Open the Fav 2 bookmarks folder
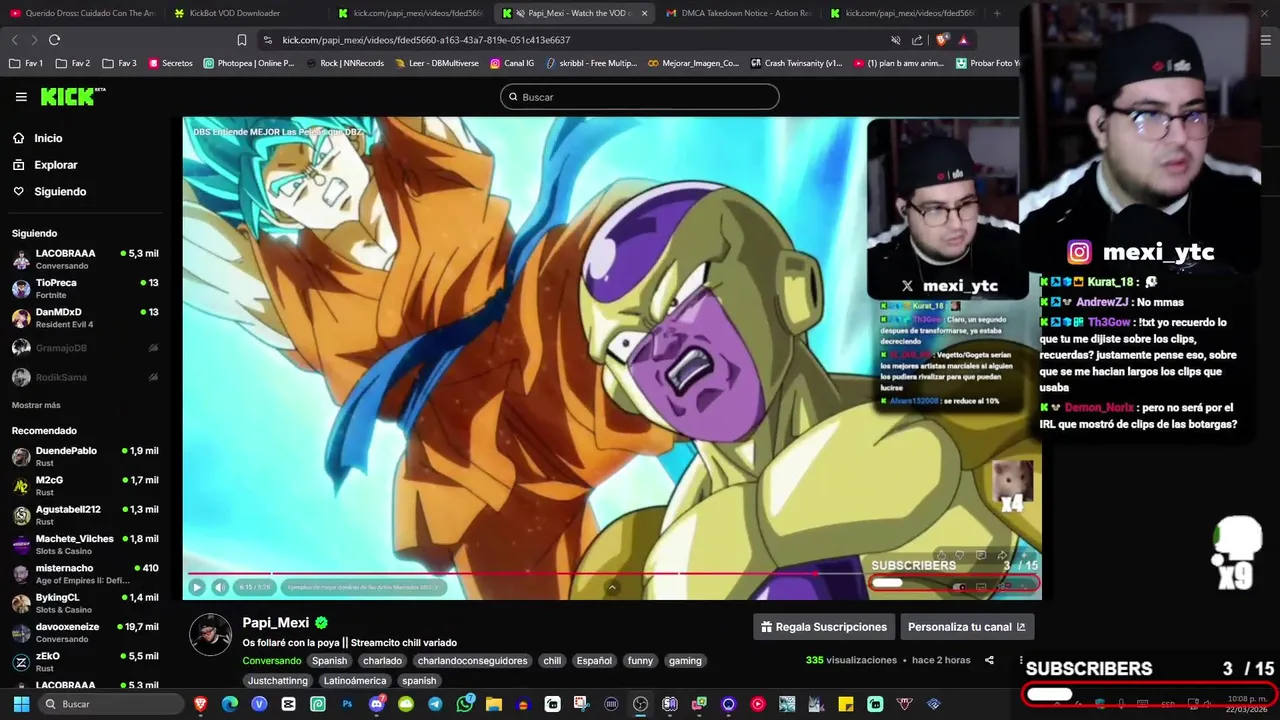This screenshot has width=1280, height=720. [73, 63]
